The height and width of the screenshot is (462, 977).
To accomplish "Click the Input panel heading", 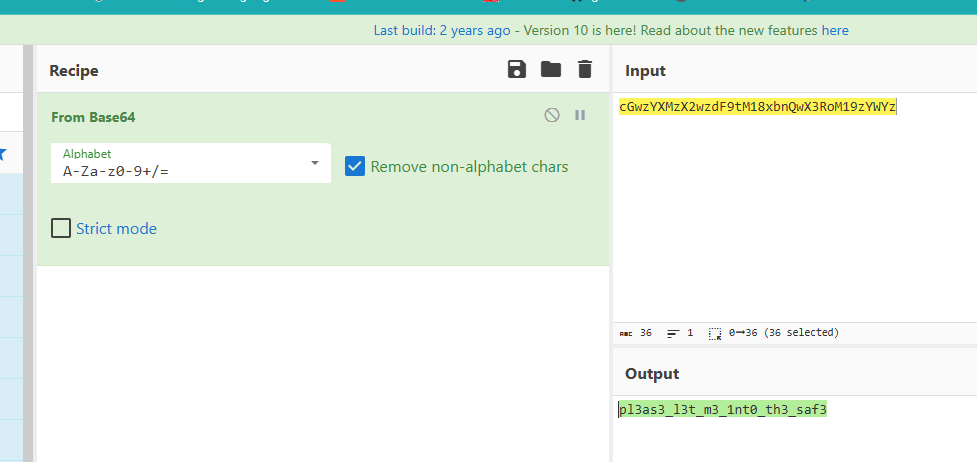I will 646,70.
